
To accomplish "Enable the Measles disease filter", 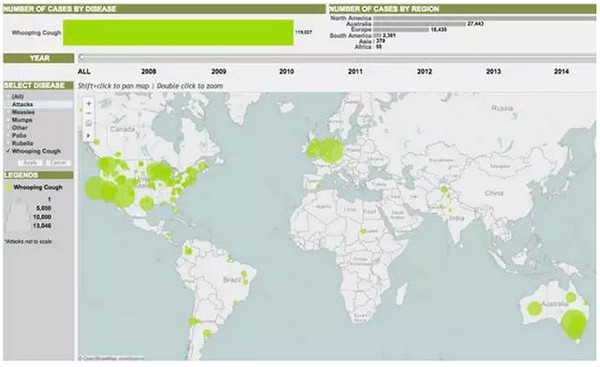I will (x=8, y=112).
